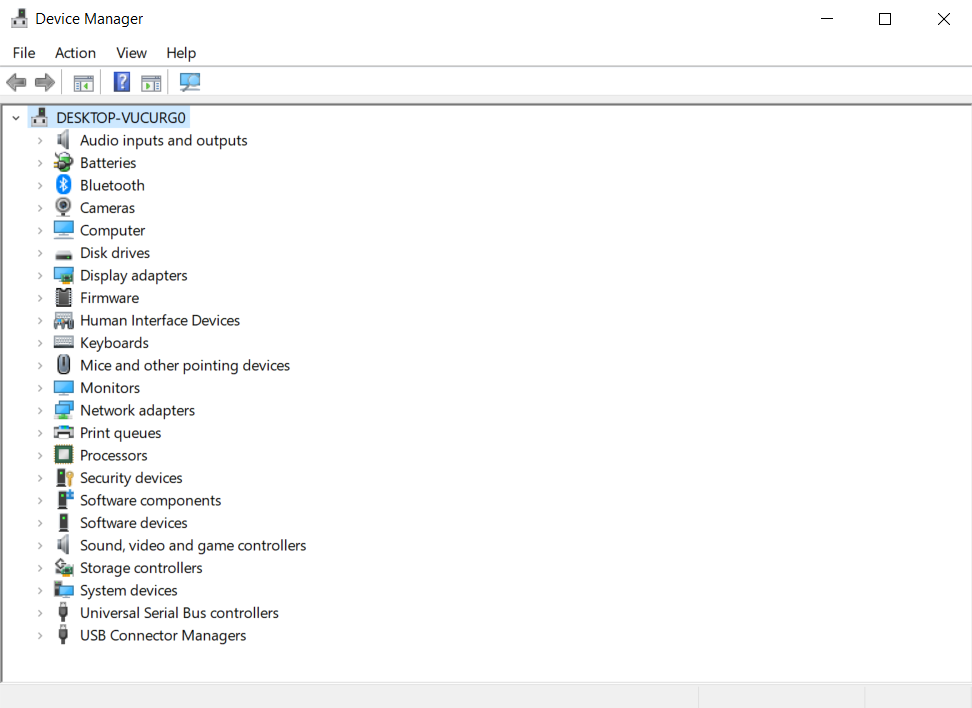This screenshot has width=972, height=708.
Task: Expand Universal Serial Bus controllers
Action: click(40, 612)
